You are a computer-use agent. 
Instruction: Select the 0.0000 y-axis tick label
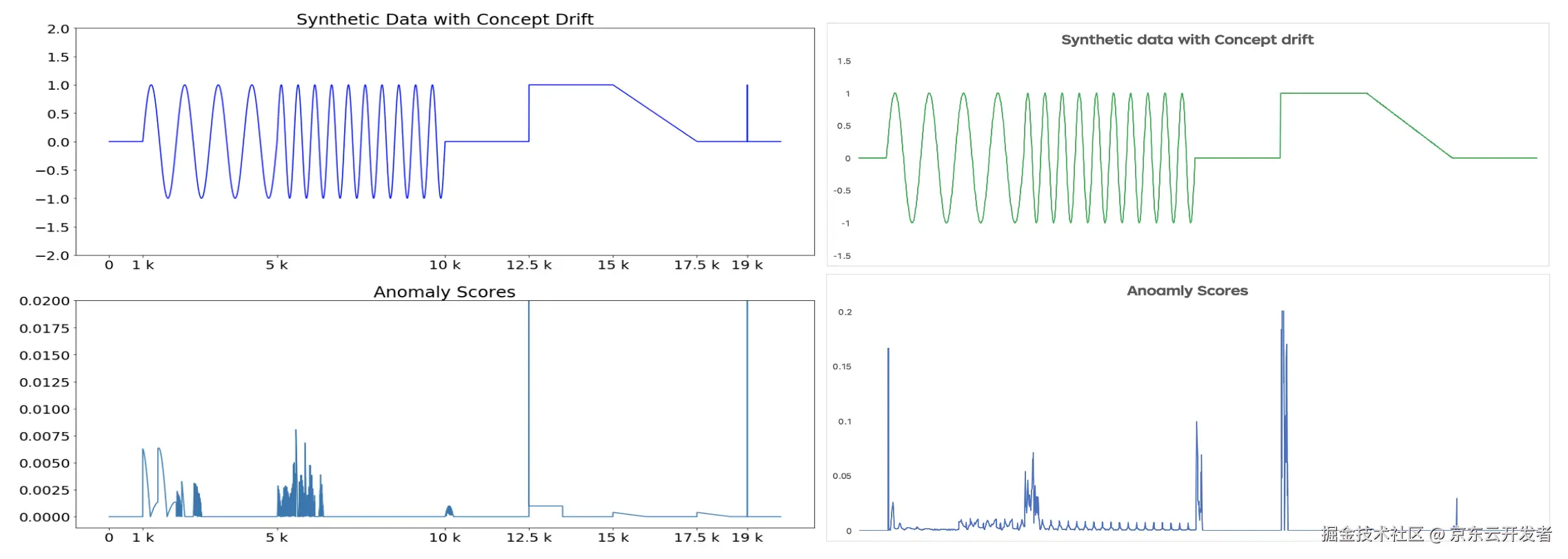45,517
